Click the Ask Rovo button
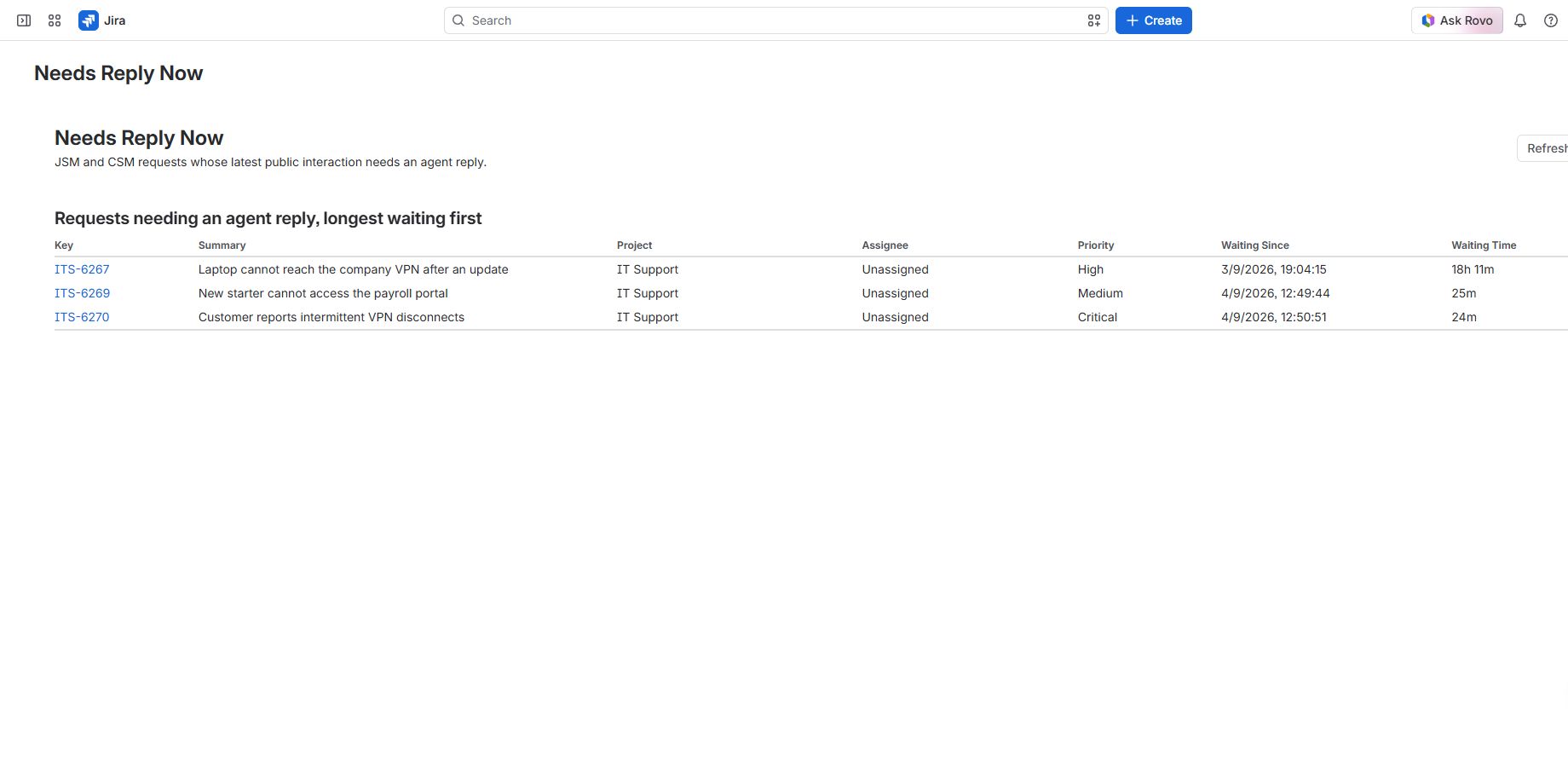 pyautogui.click(x=1457, y=20)
